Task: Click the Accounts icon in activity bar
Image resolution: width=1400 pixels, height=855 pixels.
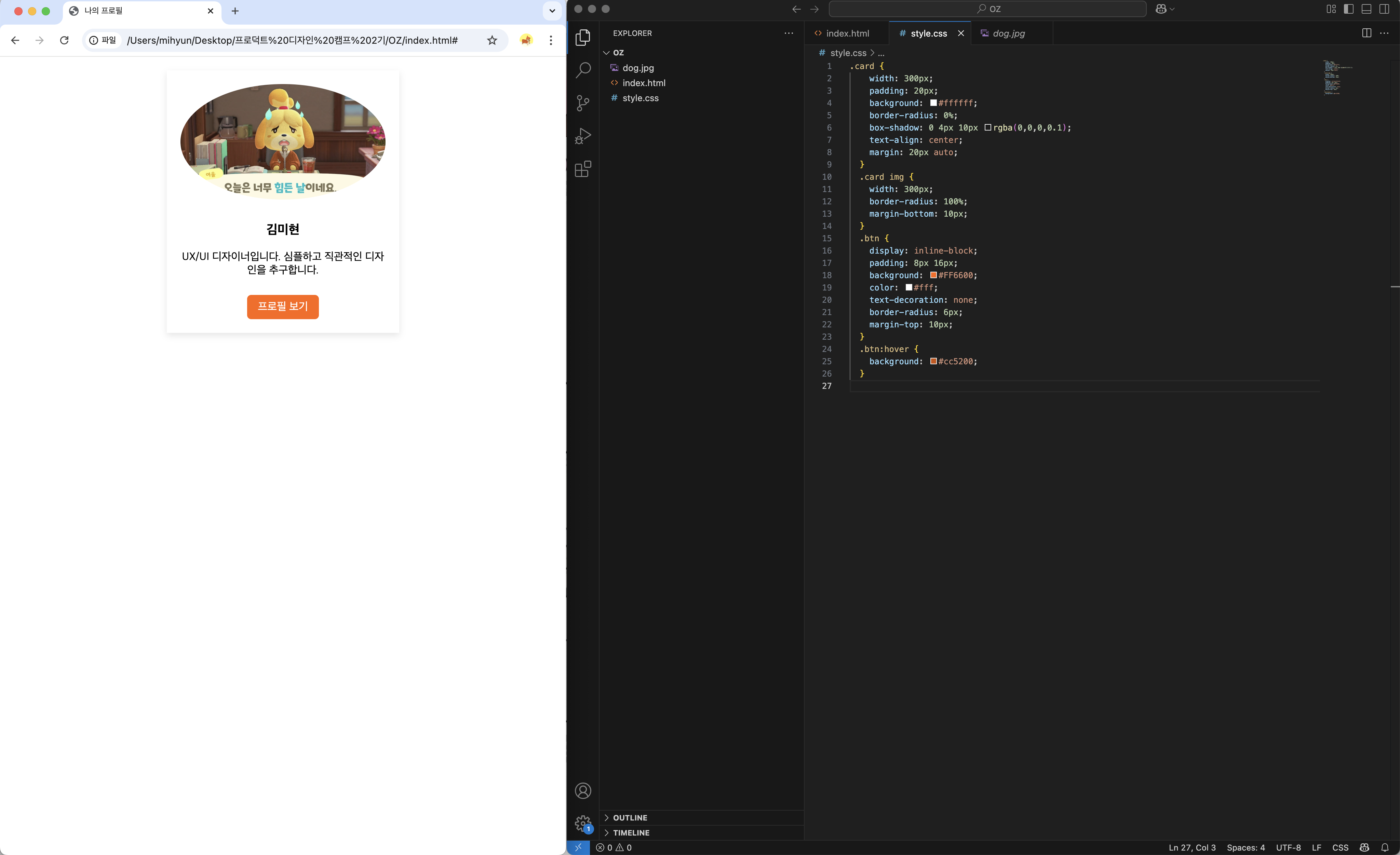Action: tap(583, 791)
